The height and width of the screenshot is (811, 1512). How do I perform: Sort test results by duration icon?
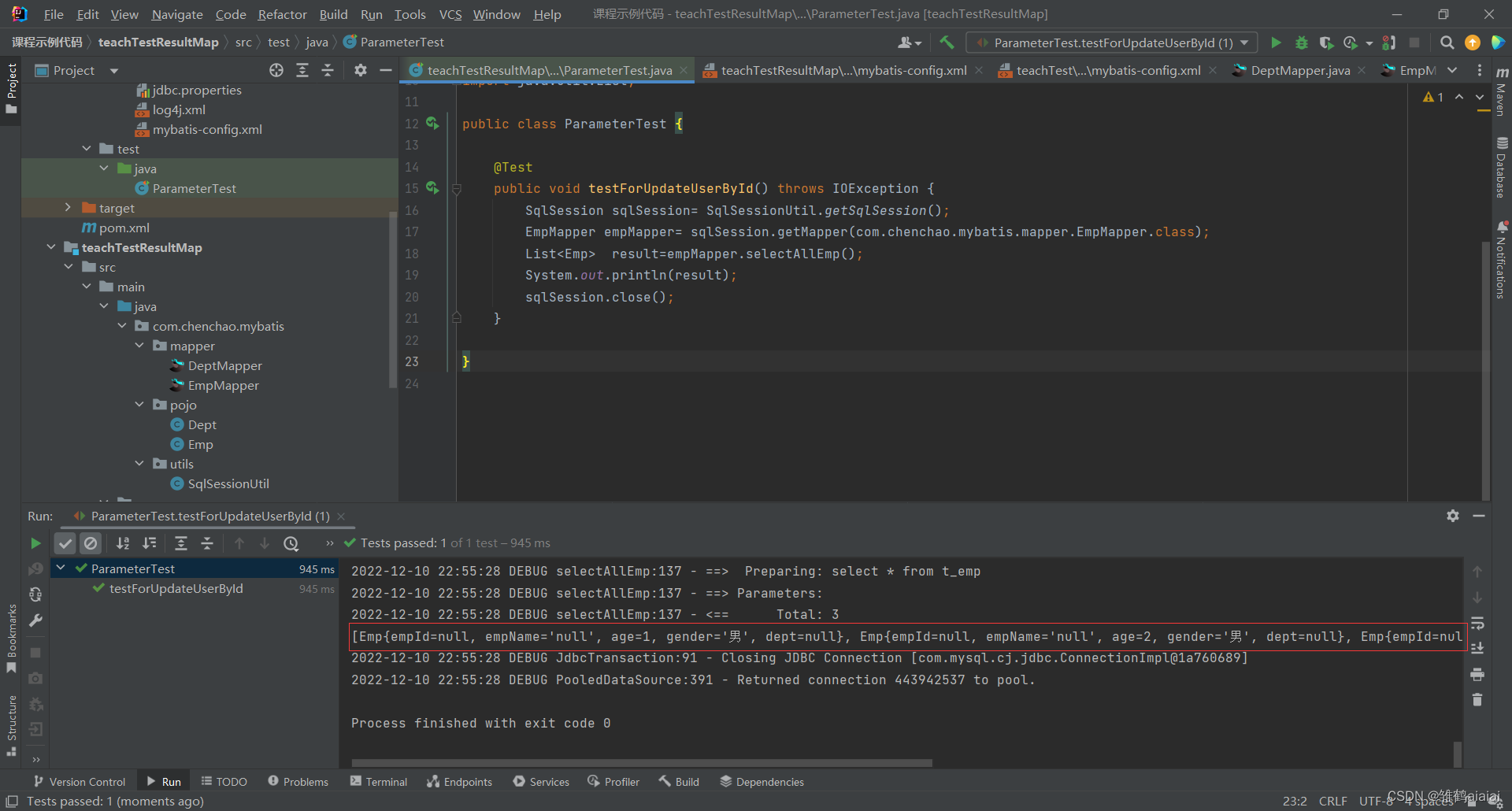click(x=150, y=543)
